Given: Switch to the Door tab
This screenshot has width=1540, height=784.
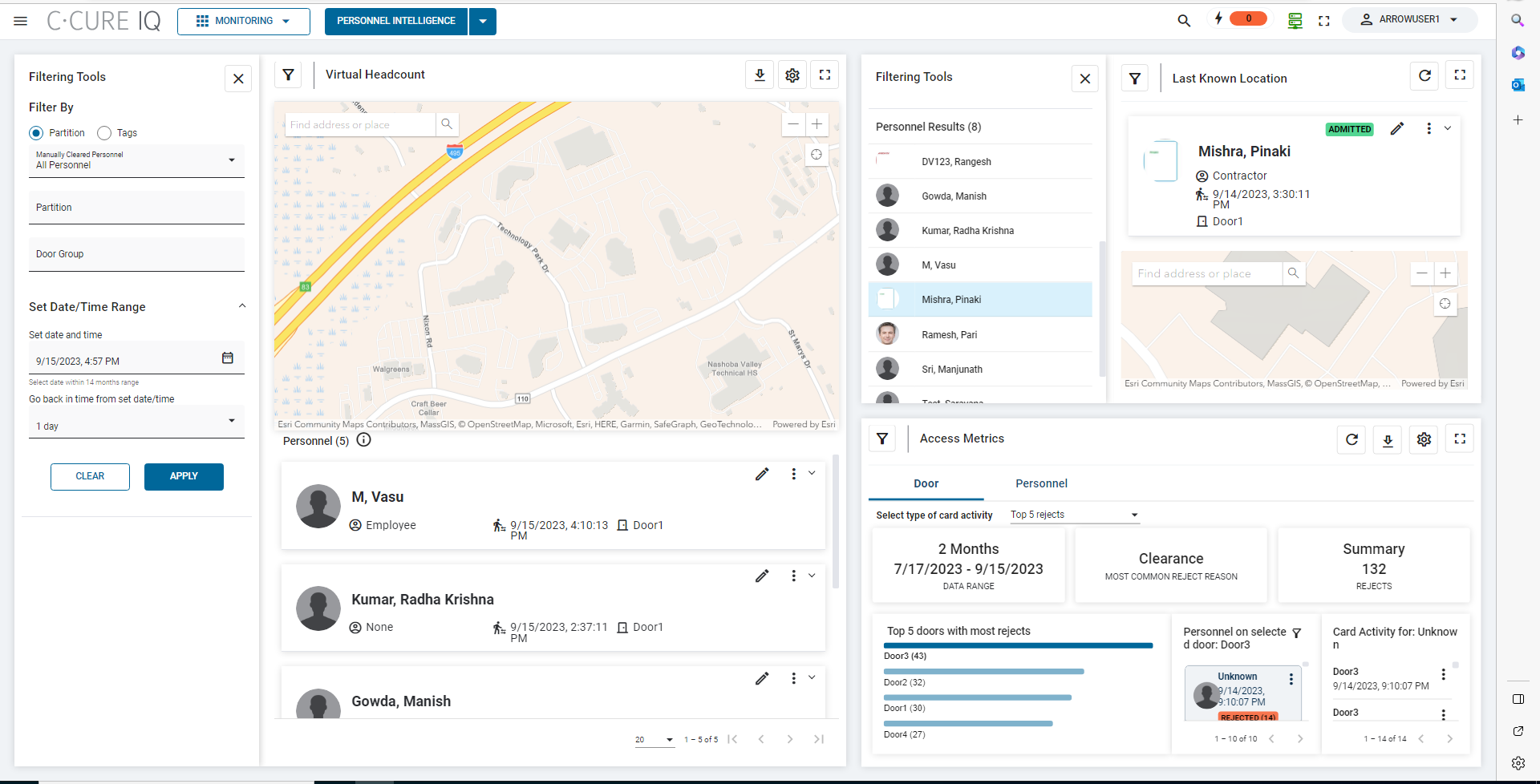Looking at the screenshot, I should pyautogui.click(x=926, y=483).
